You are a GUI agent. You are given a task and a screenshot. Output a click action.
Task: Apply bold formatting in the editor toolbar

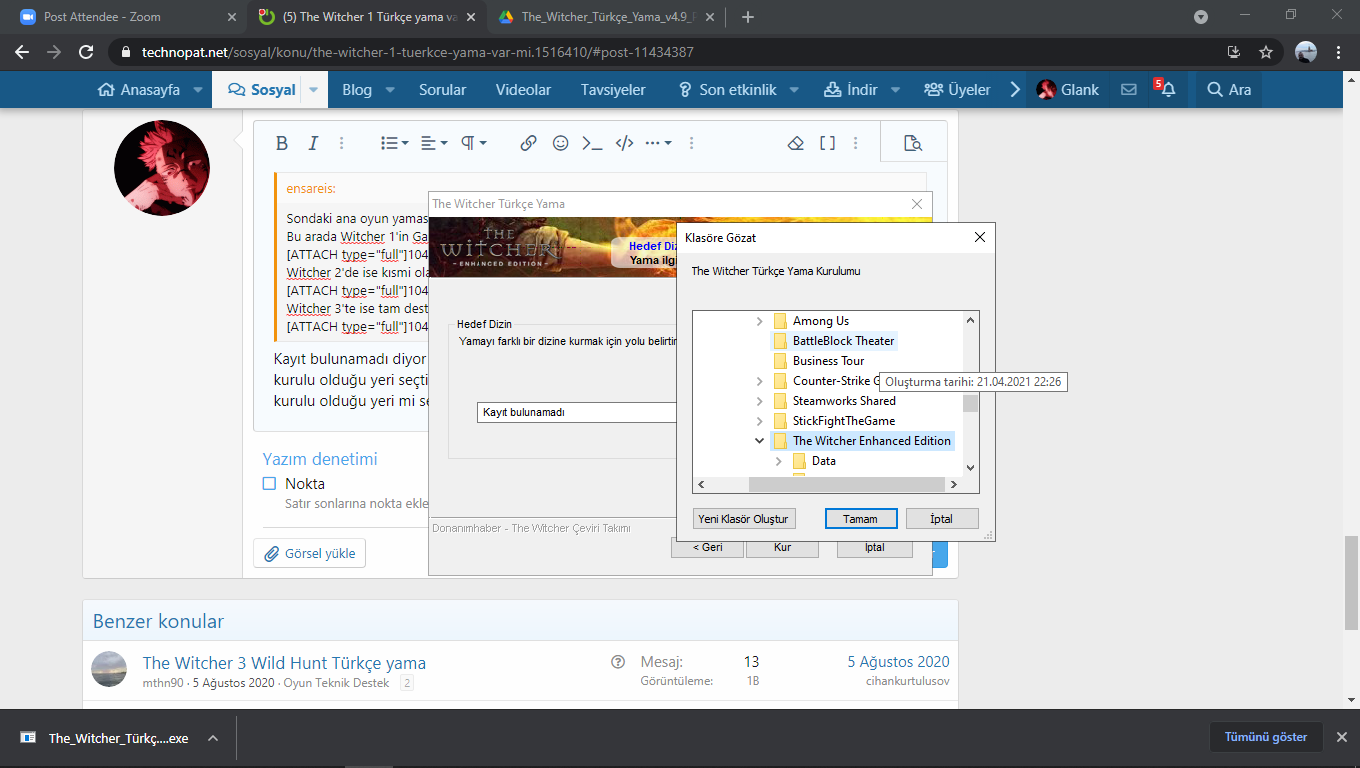tap(282, 143)
